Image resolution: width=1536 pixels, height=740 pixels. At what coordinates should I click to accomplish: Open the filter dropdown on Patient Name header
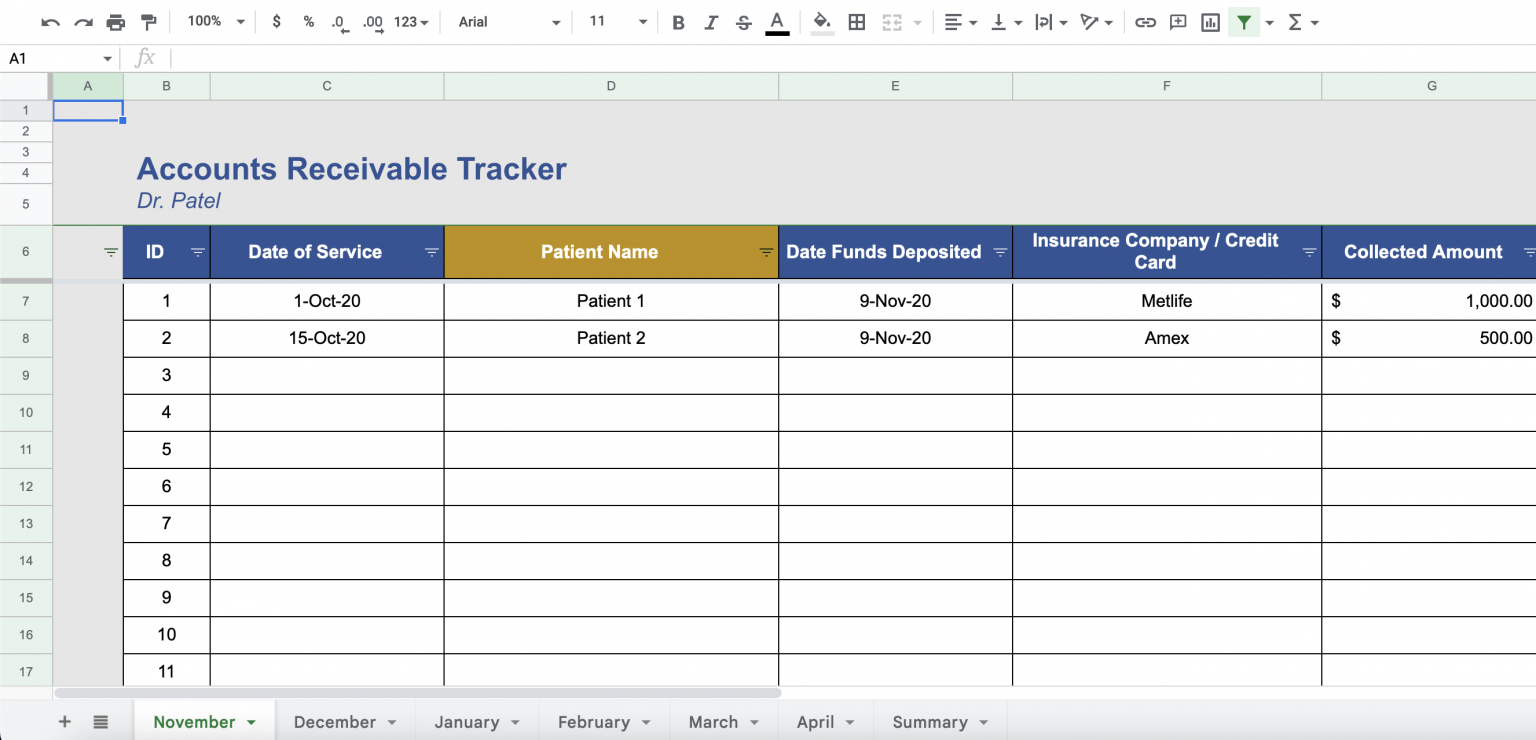pyautogui.click(x=764, y=252)
